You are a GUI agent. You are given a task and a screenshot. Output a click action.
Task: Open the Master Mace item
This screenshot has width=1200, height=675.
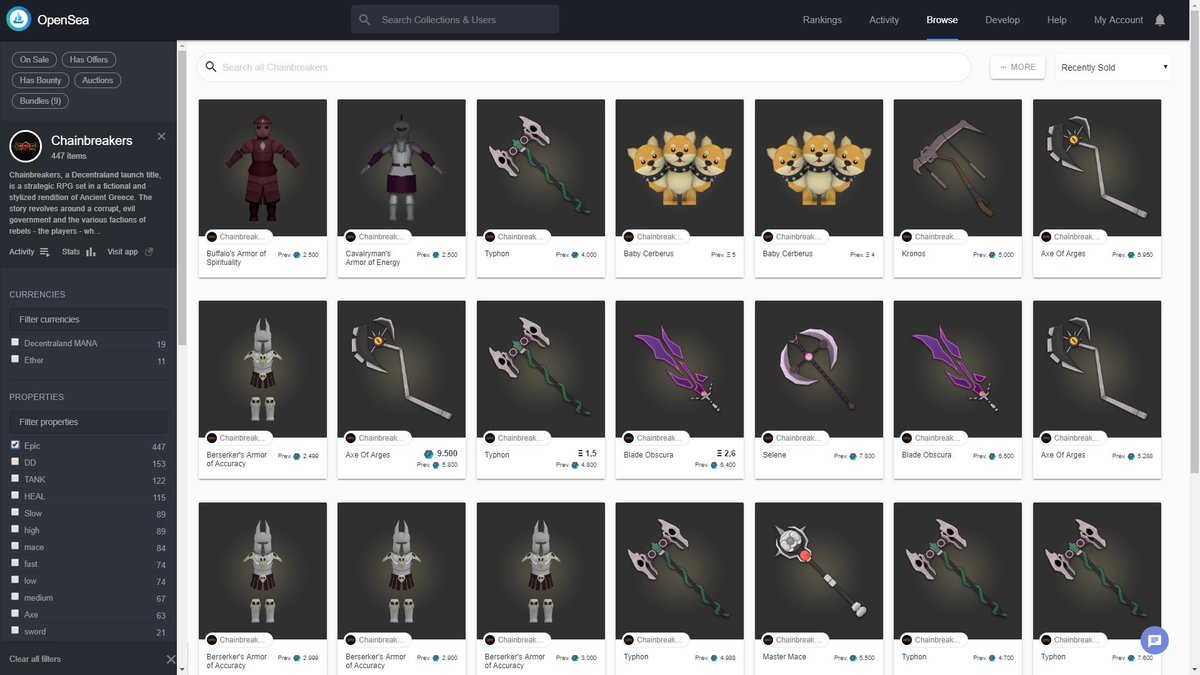pyautogui.click(x=819, y=587)
